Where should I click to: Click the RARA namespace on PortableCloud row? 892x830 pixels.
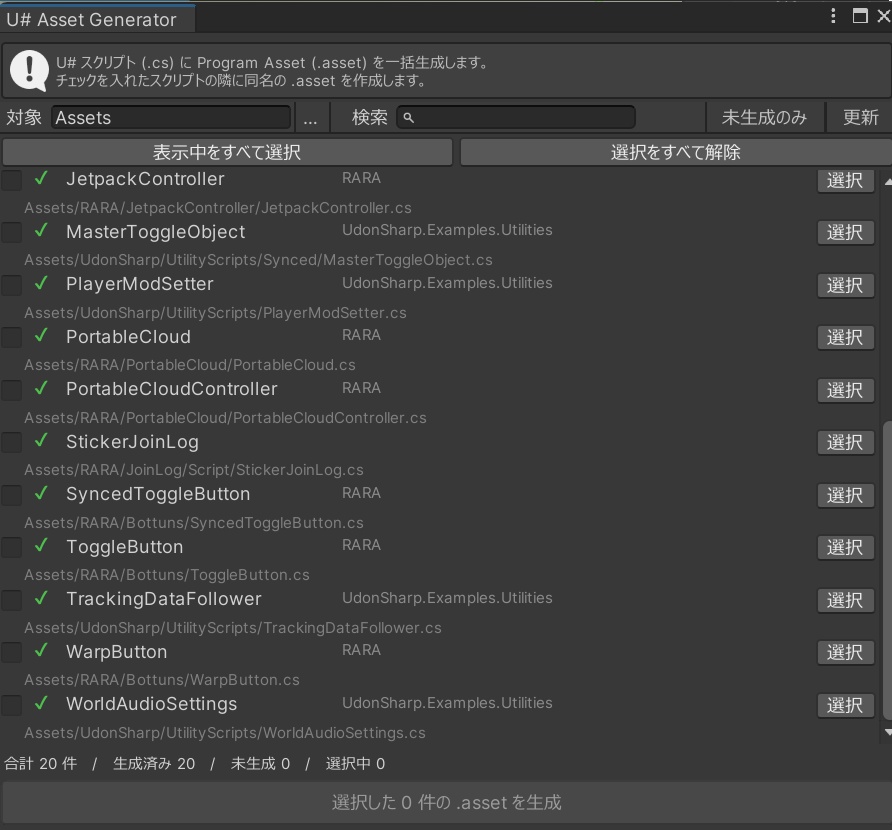click(x=361, y=335)
